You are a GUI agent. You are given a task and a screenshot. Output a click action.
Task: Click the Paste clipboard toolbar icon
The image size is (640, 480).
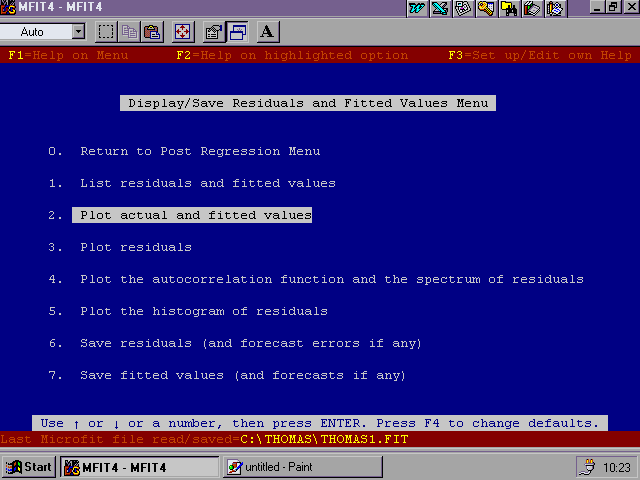[x=151, y=32]
